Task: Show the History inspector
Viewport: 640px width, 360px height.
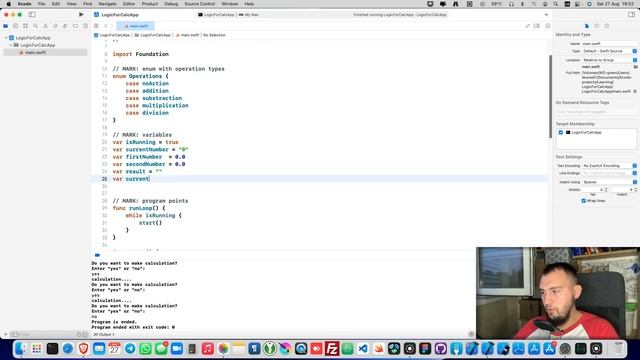Action: pyautogui.click(x=597, y=26)
